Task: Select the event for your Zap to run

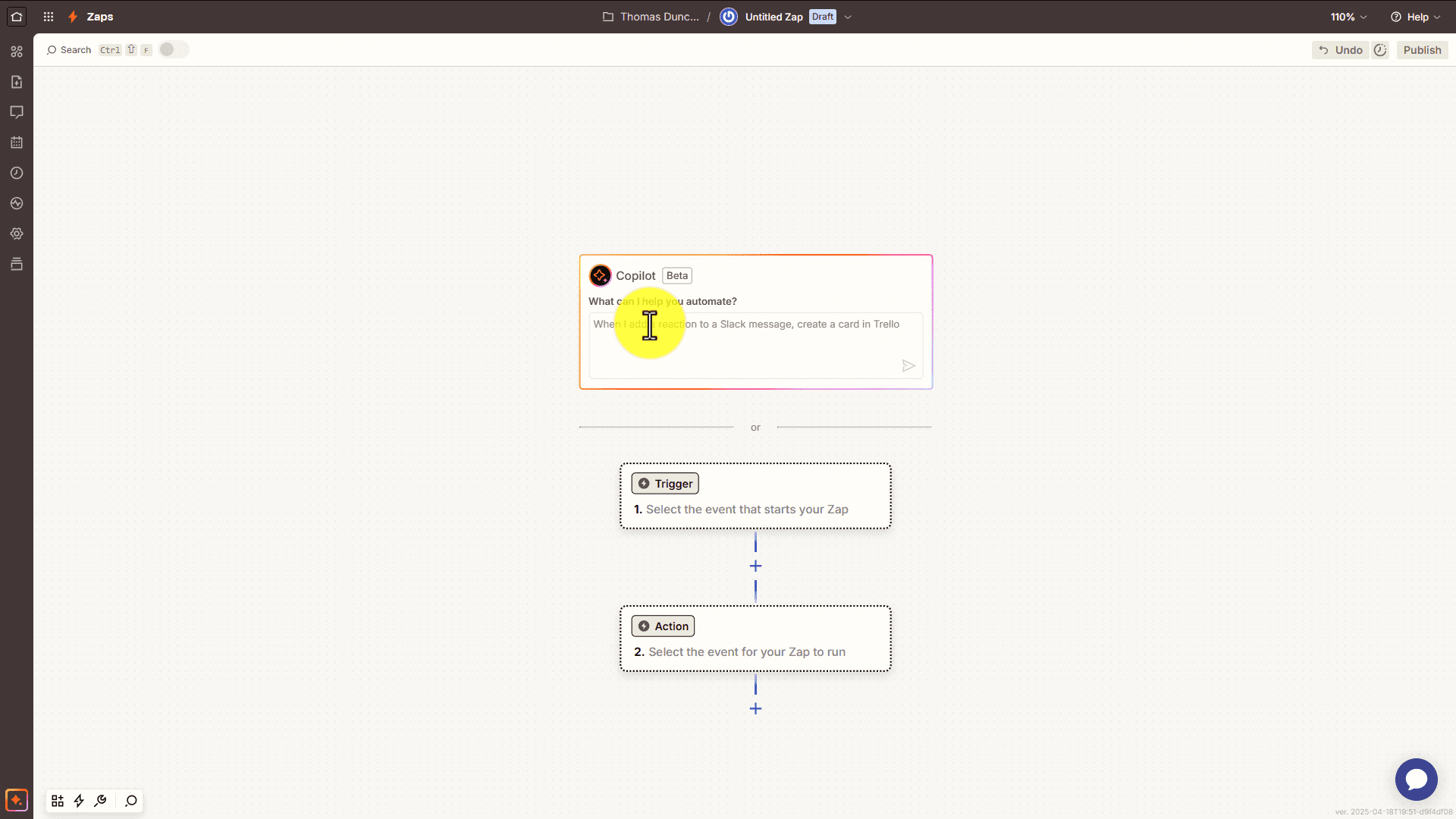Action: point(747,652)
